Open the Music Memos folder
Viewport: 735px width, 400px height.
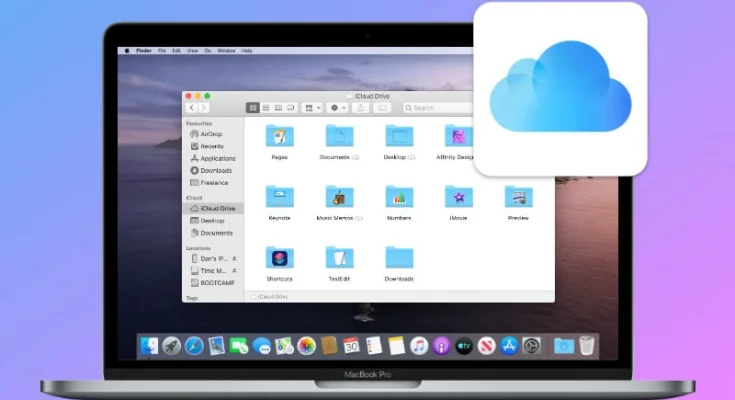click(339, 196)
